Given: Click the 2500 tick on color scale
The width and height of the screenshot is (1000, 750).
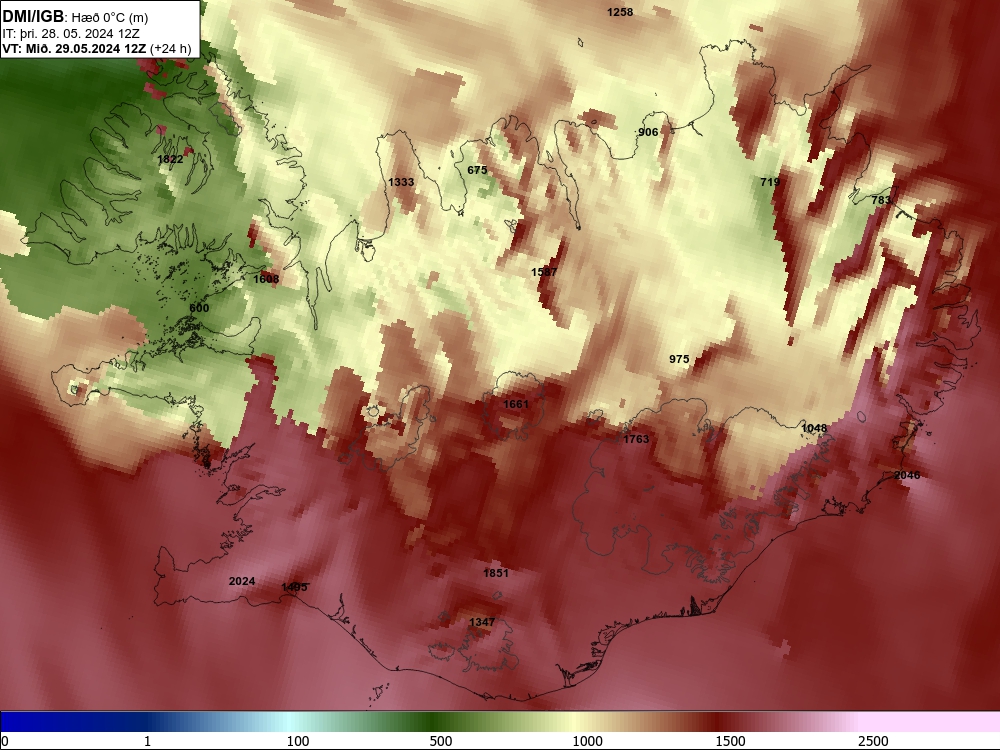Looking at the screenshot, I should [x=873, y=741].
